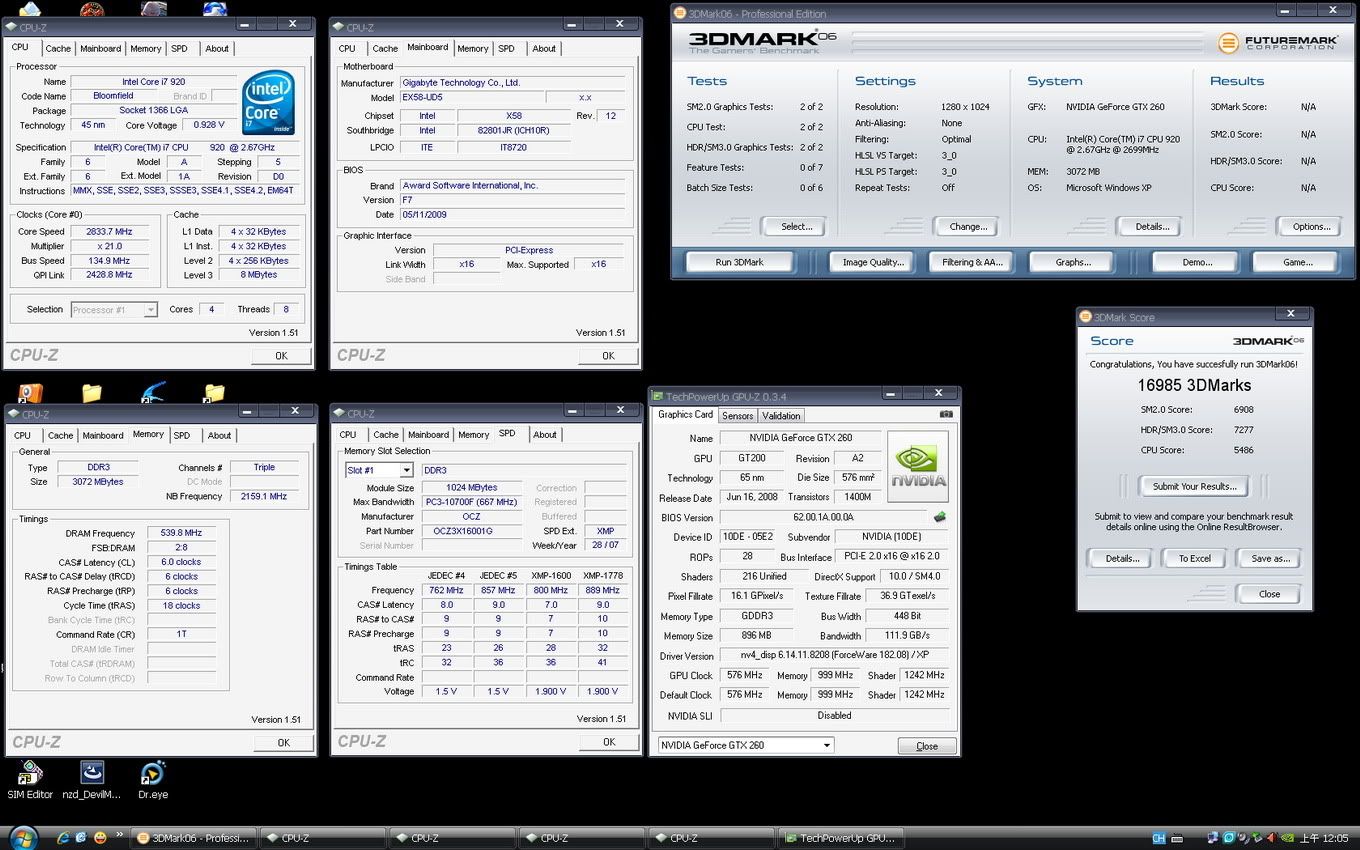Click the Submit Your Results... button
This screenshot has height=850, width=1360.
(x=1194, y=487)
